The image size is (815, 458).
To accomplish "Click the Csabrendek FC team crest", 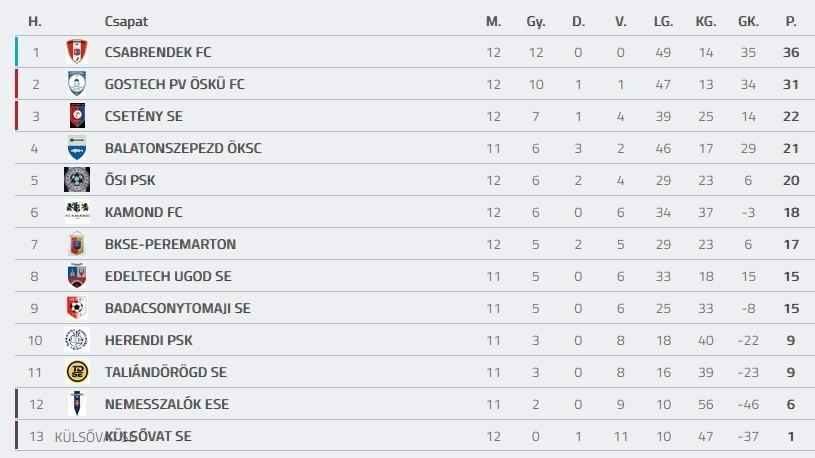I will click(x=77, y=52).
